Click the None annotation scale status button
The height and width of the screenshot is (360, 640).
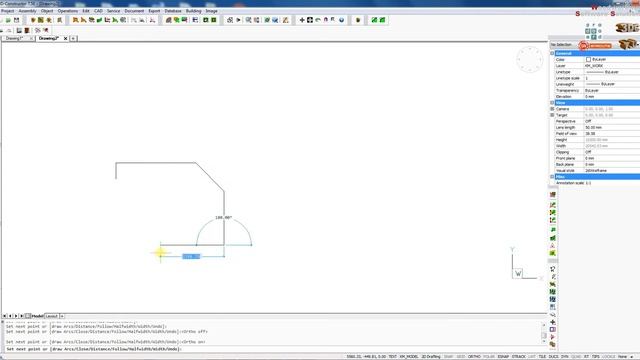pyautogui.click(x=622, y=357)
